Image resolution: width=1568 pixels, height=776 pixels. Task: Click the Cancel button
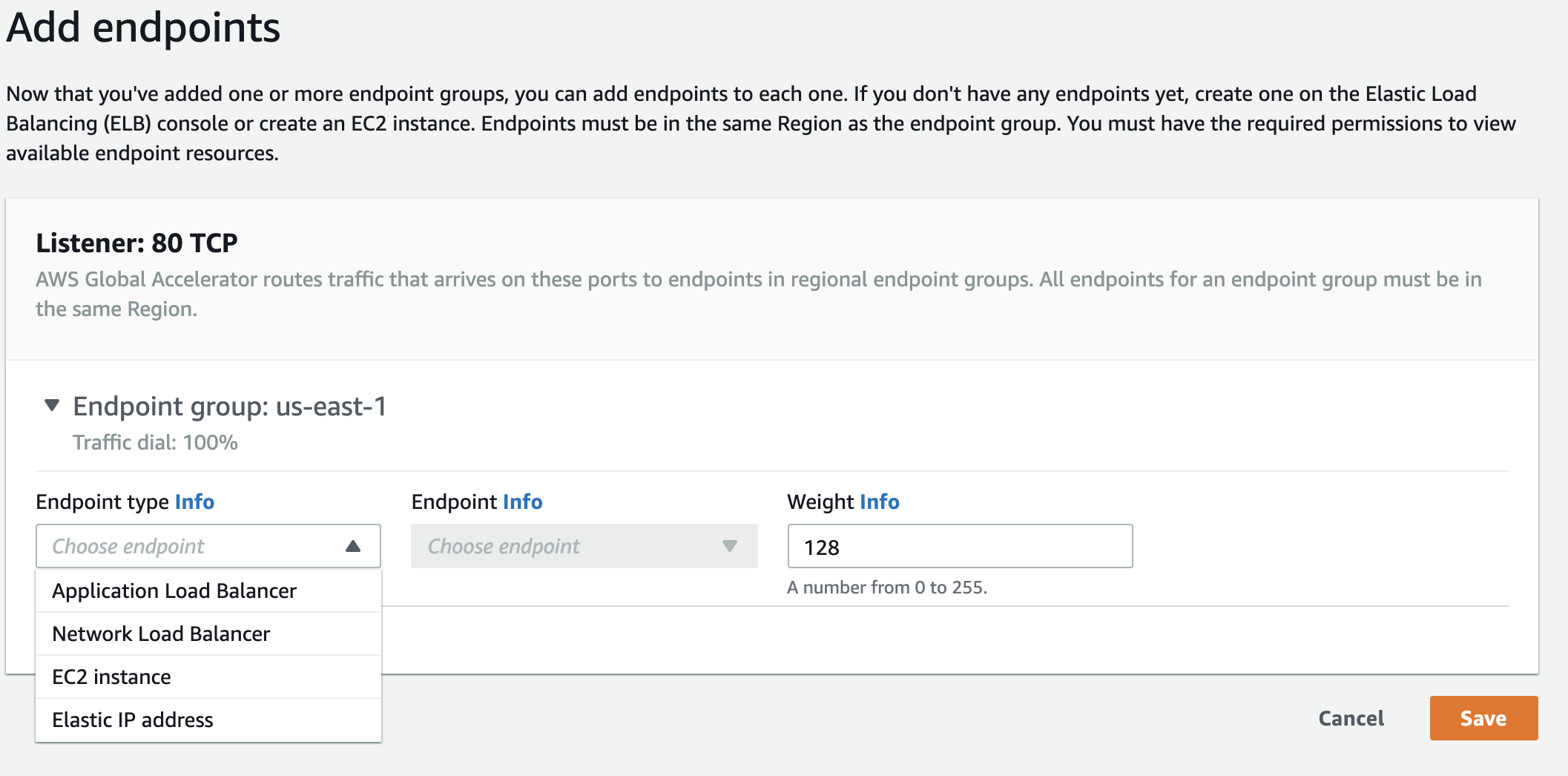tap(1351, 718)
